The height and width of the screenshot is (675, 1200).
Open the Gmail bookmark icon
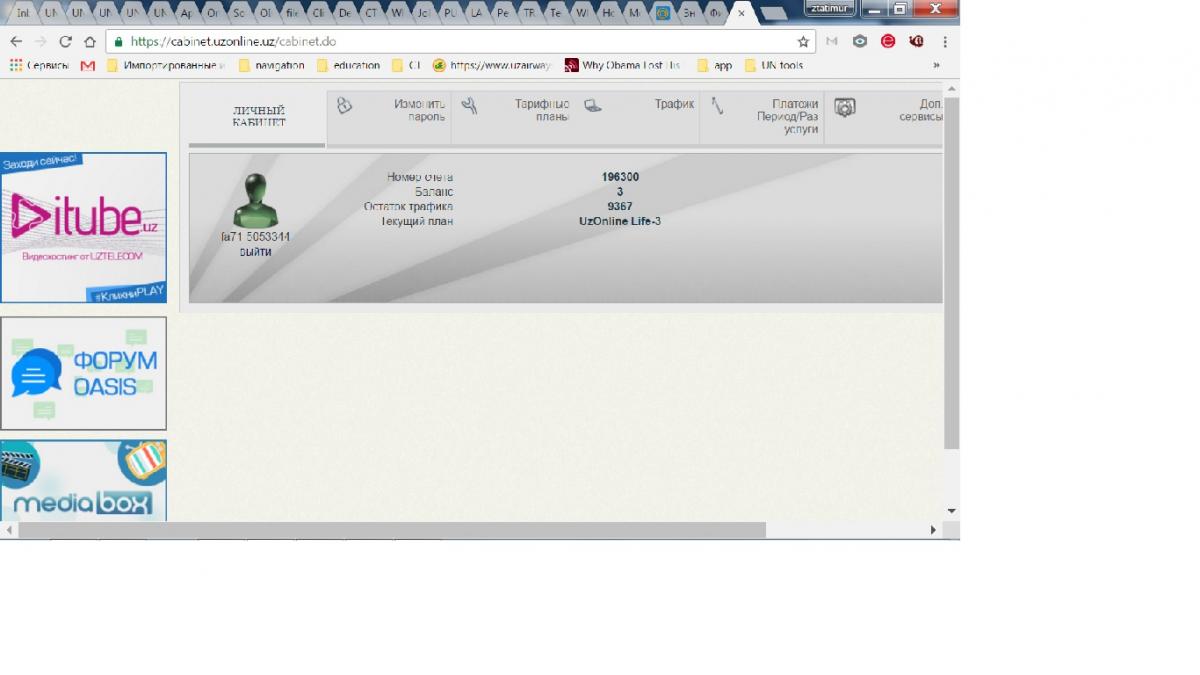[x=88, y=66]
